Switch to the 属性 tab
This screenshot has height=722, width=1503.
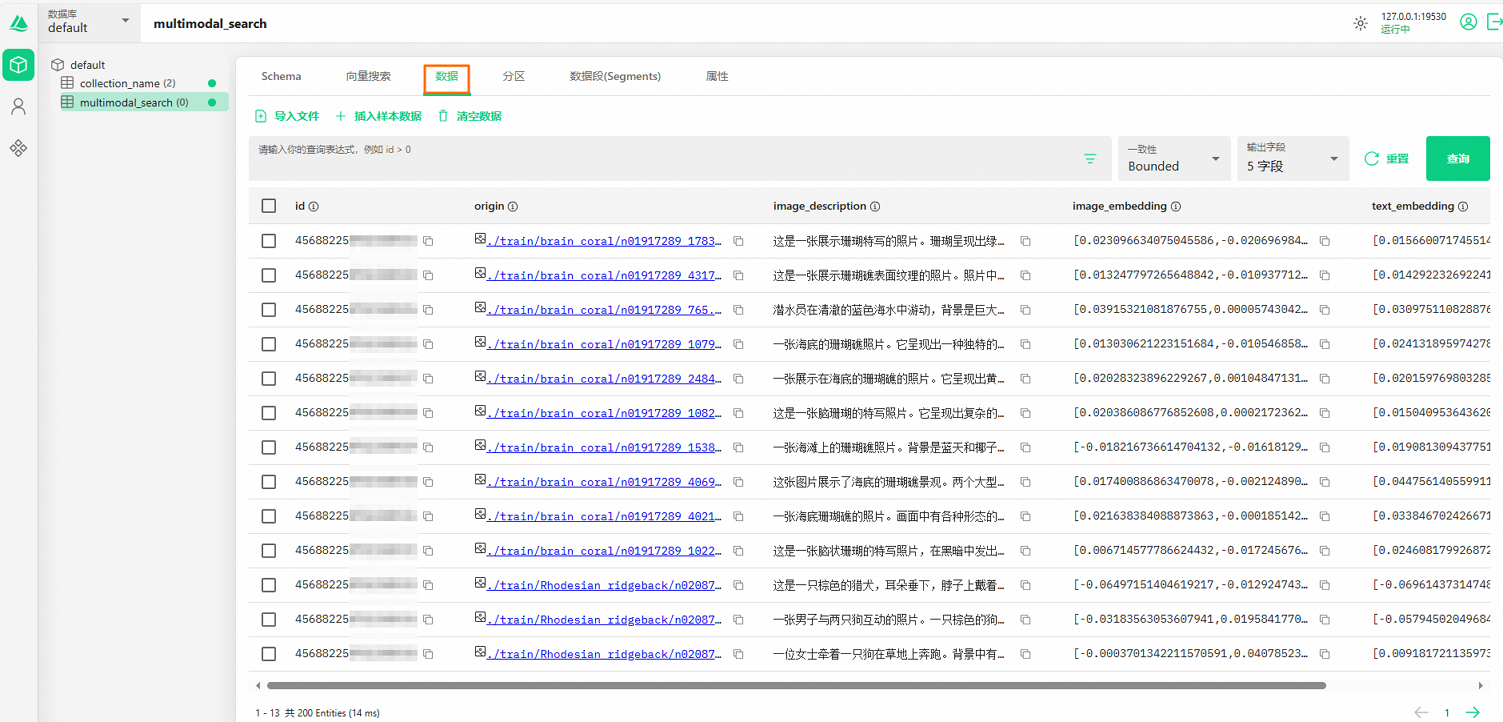click(x=717, y=77)
